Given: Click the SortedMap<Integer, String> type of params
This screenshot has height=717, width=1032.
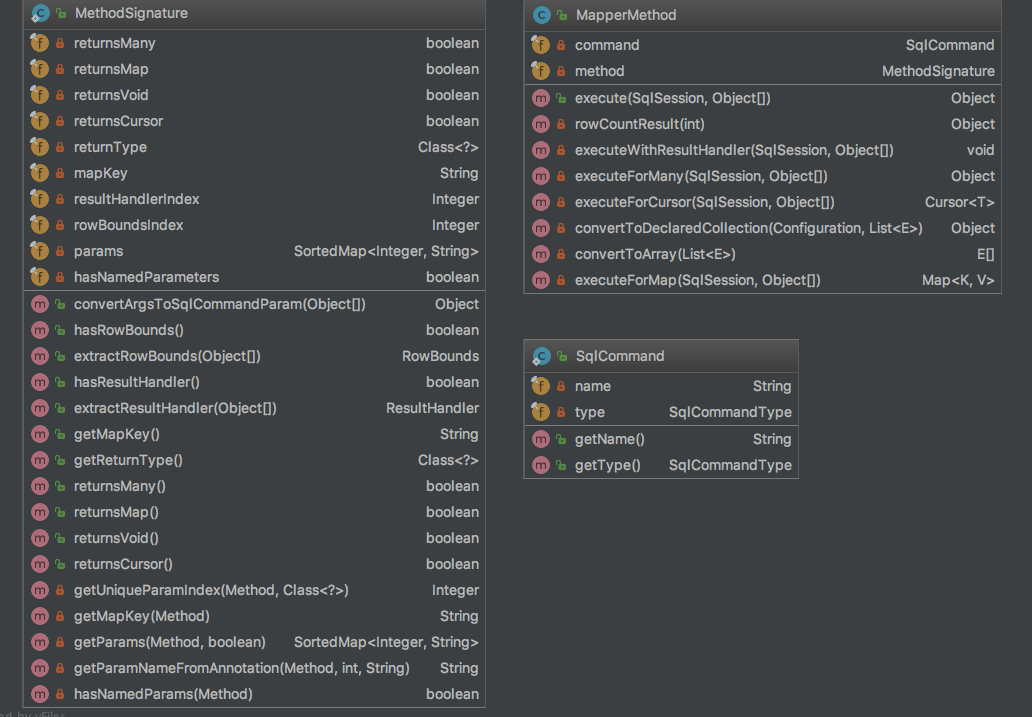Looking at the screenshot, I should tap(386, 252).
